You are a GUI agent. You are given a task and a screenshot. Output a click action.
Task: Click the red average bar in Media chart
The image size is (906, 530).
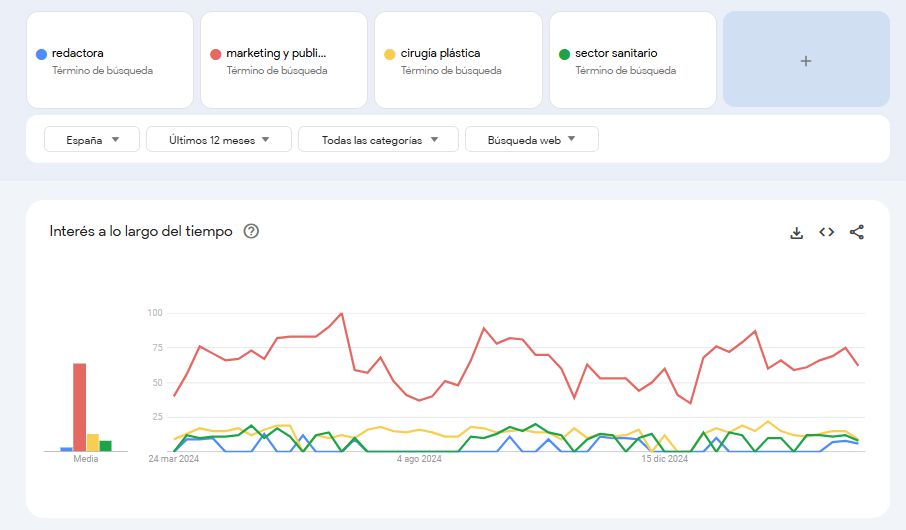79,407
